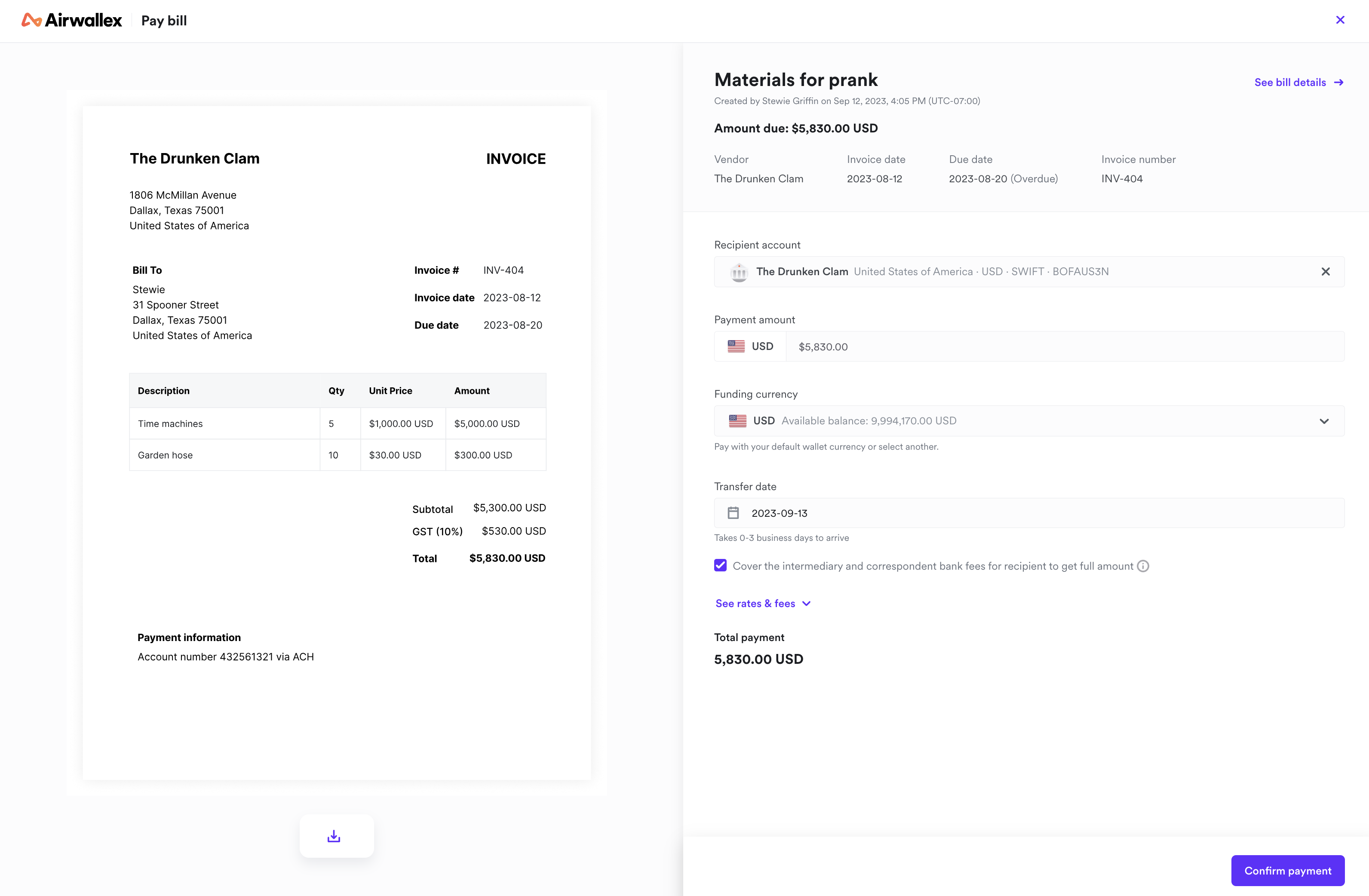Click the invoice document preview

(x=337, y=443)
